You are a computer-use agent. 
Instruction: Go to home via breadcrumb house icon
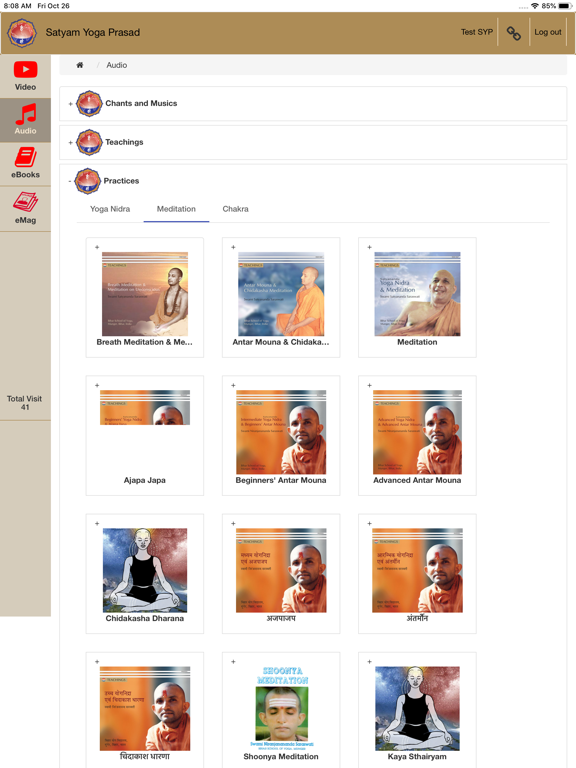(80, 65)
